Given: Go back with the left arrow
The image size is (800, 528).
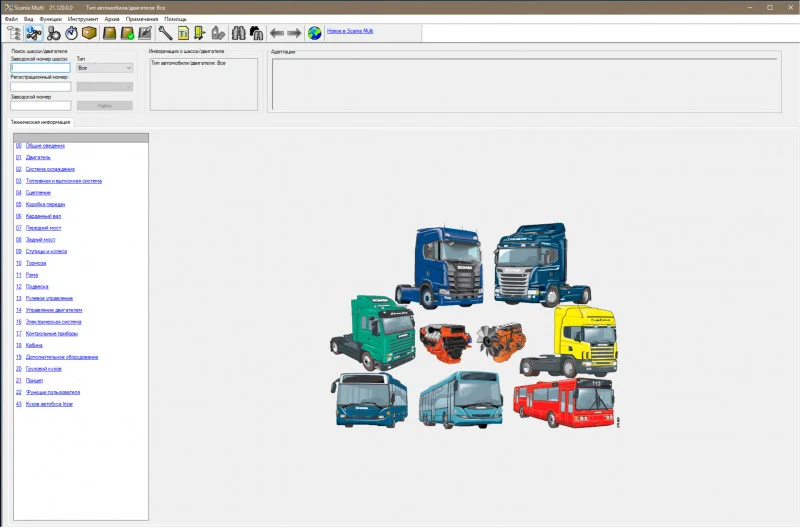Looking at the screenshot, I should point(277,34).
